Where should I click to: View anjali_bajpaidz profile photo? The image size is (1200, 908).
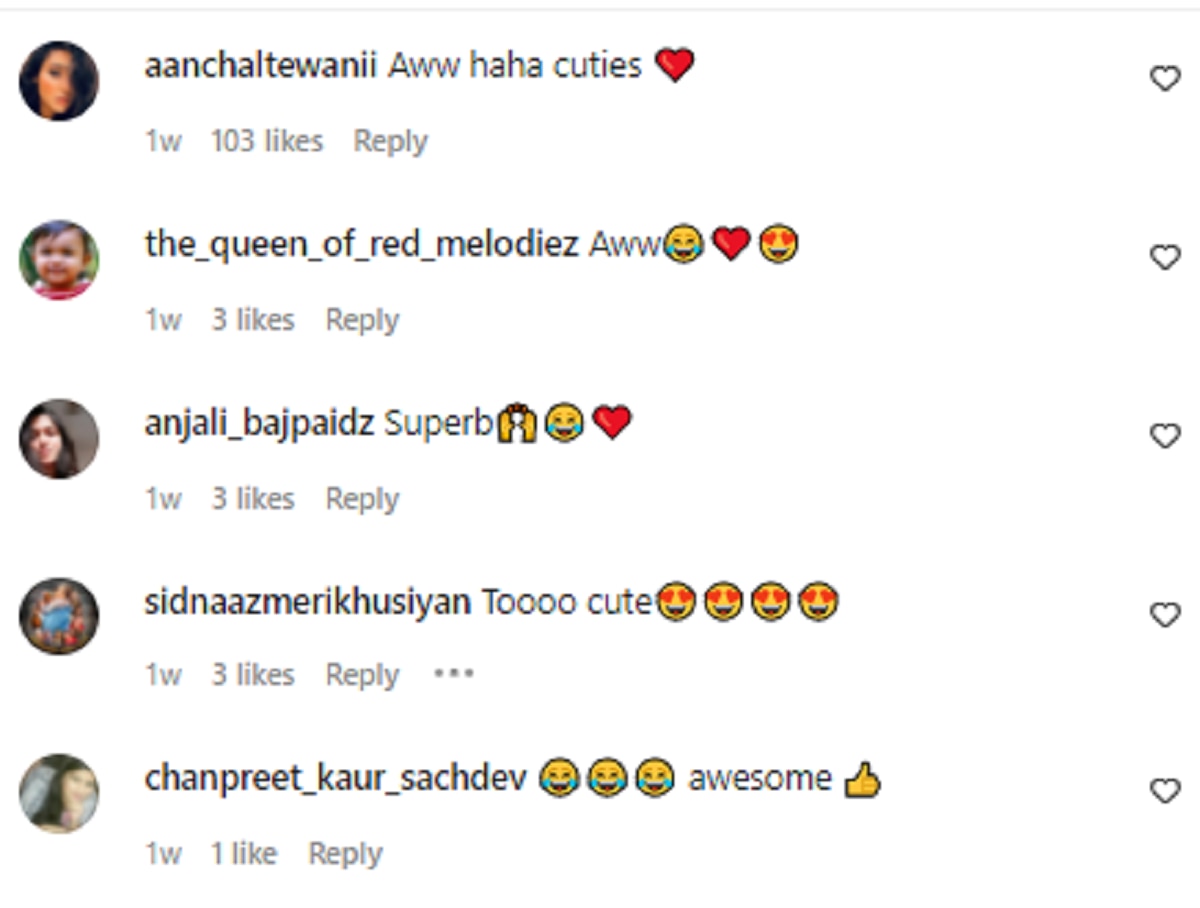tap(59, 438)
